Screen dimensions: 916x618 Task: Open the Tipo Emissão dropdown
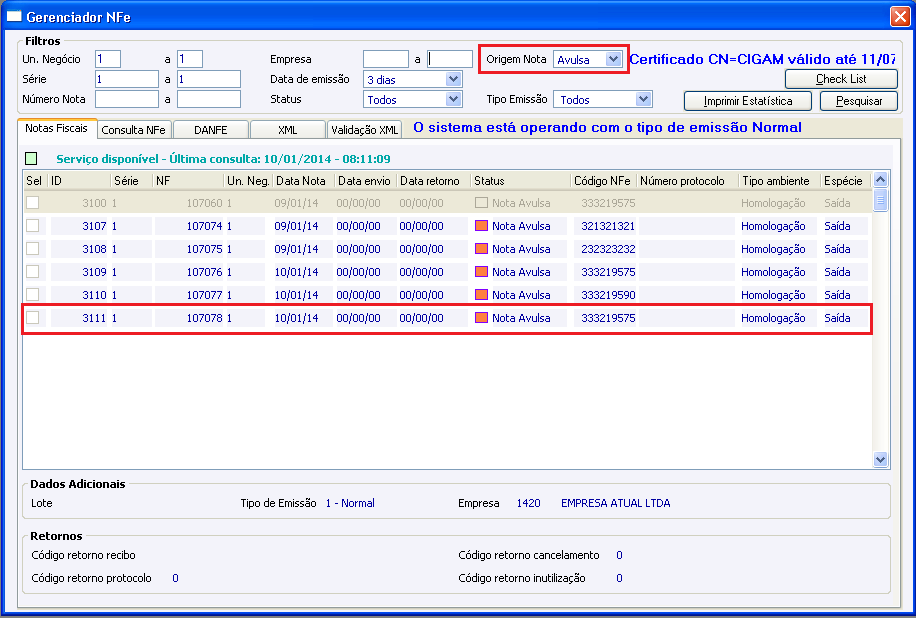[643, 99]
